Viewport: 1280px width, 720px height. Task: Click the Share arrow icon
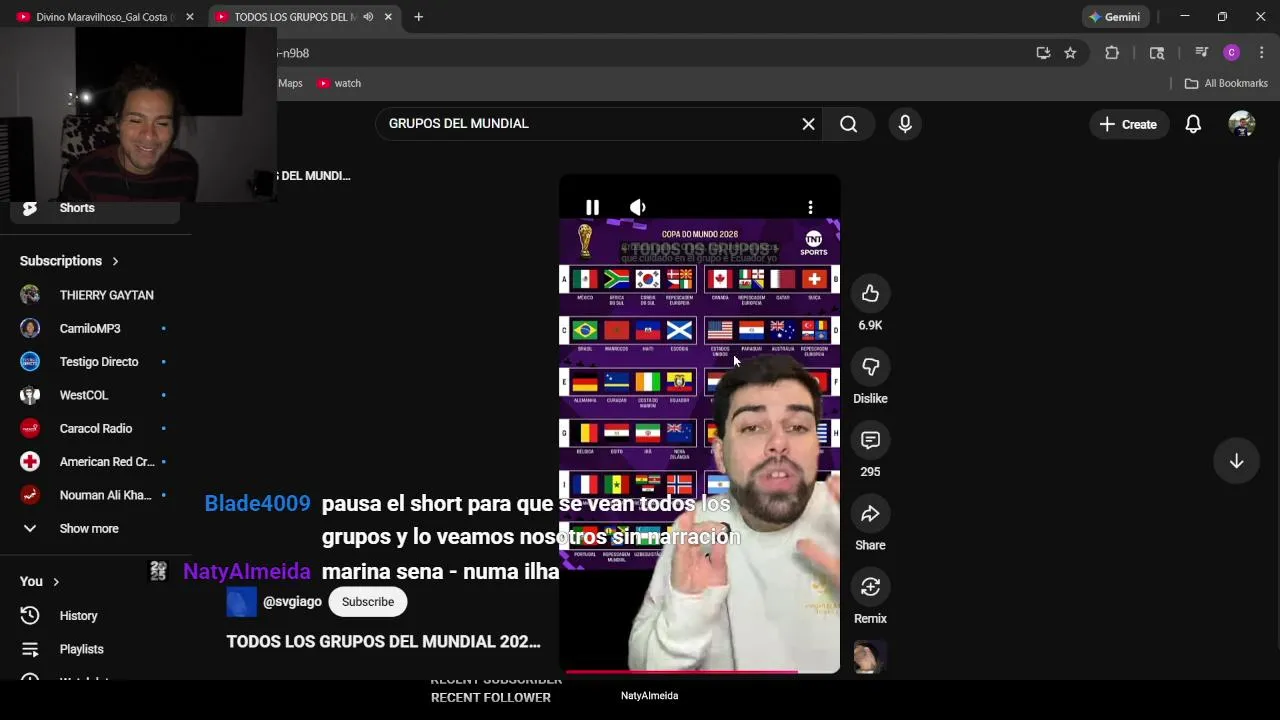pos(870,513)
